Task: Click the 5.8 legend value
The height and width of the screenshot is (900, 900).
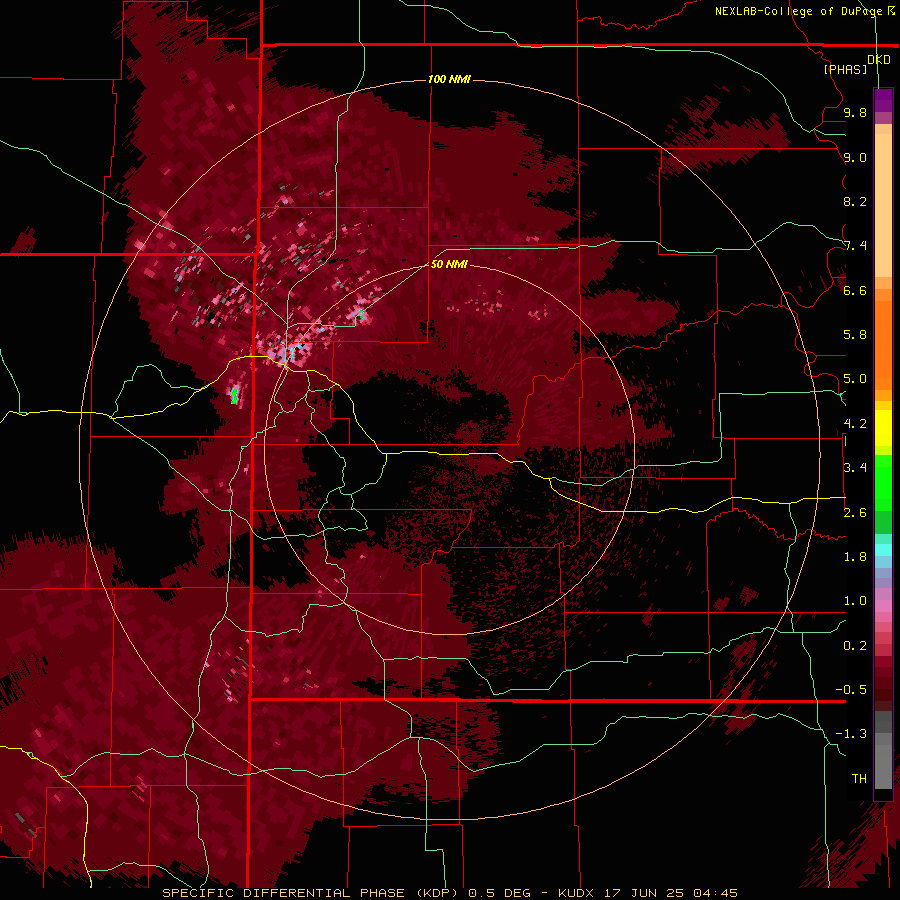Action: 855,335
